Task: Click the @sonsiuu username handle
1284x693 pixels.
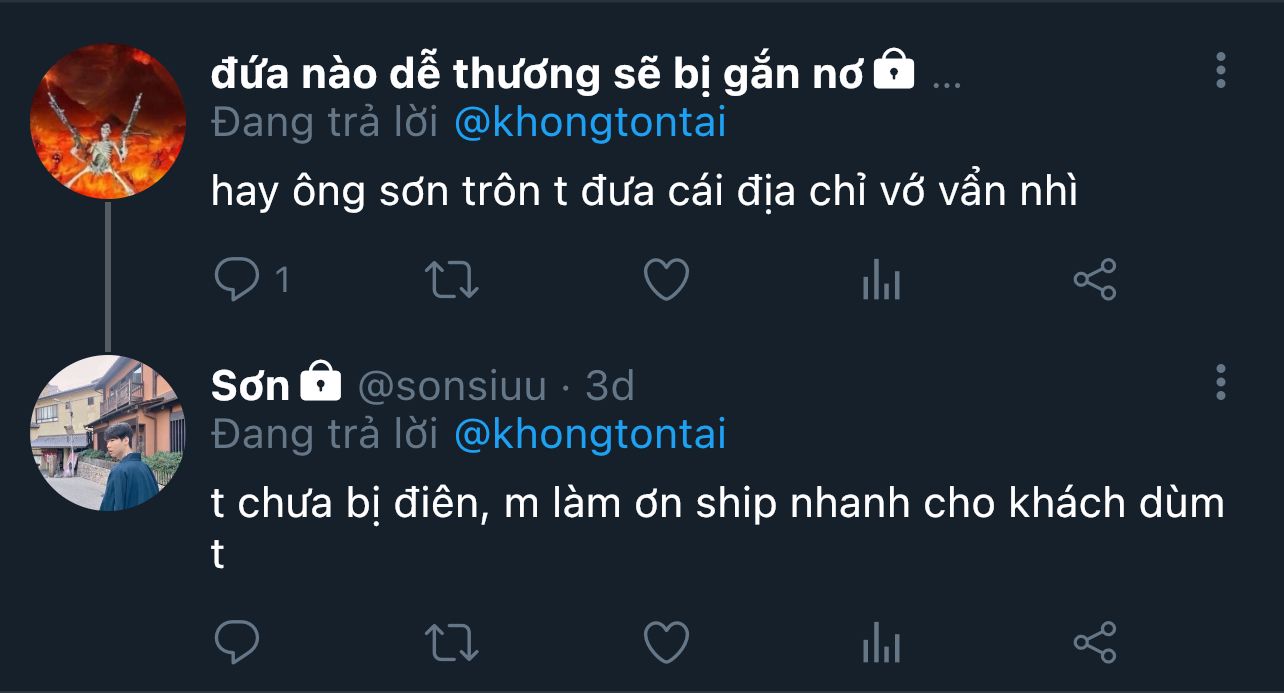Action: click(452, 385)
